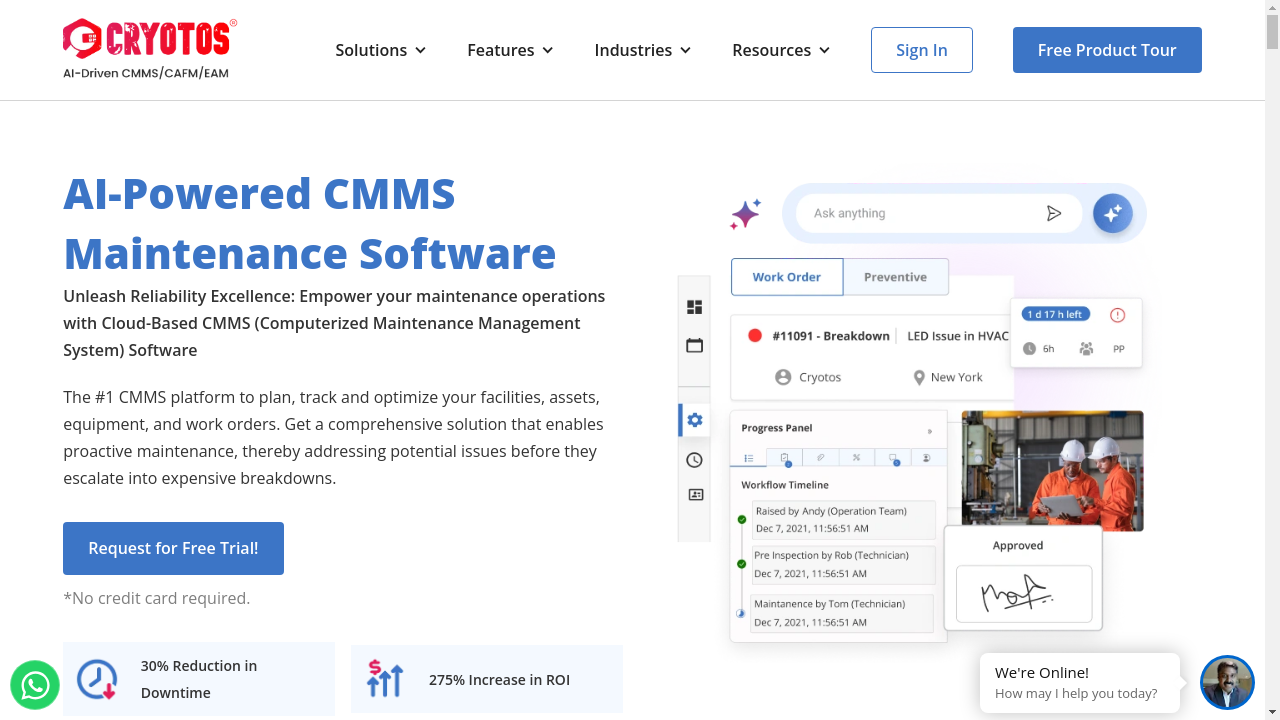Viewport: 1280px width, 720px height.
Task: Select the calendar icon in sidebar
Action: 694,346
